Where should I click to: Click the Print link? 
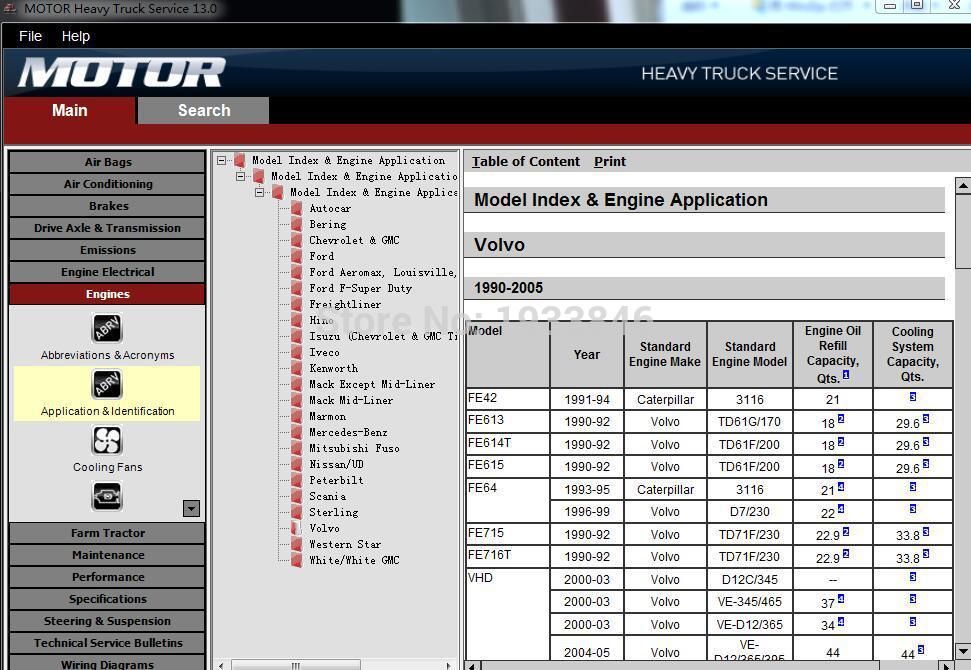click(610, 161)
